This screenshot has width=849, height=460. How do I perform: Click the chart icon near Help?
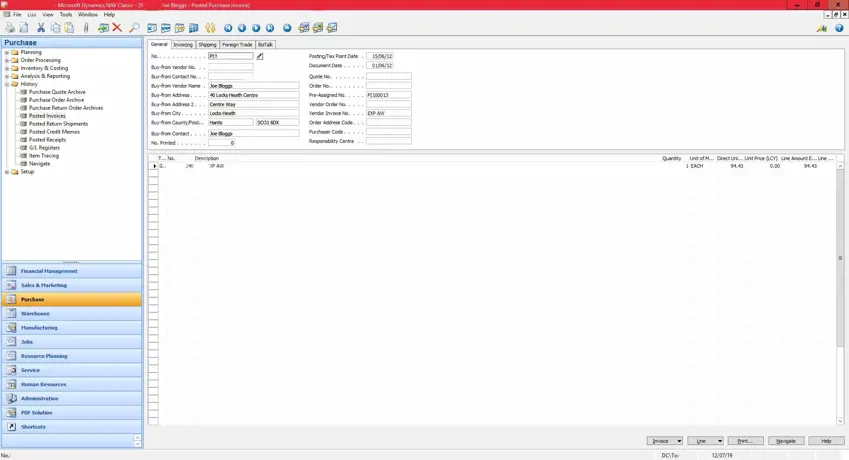tap(822, 28)
